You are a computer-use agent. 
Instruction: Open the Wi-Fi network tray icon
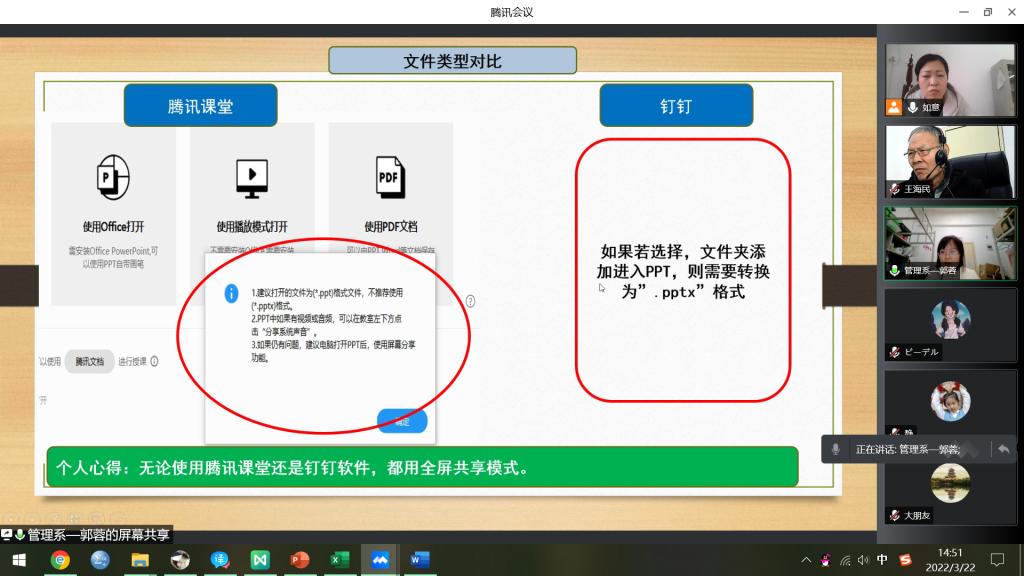click(x=845, y=560)
